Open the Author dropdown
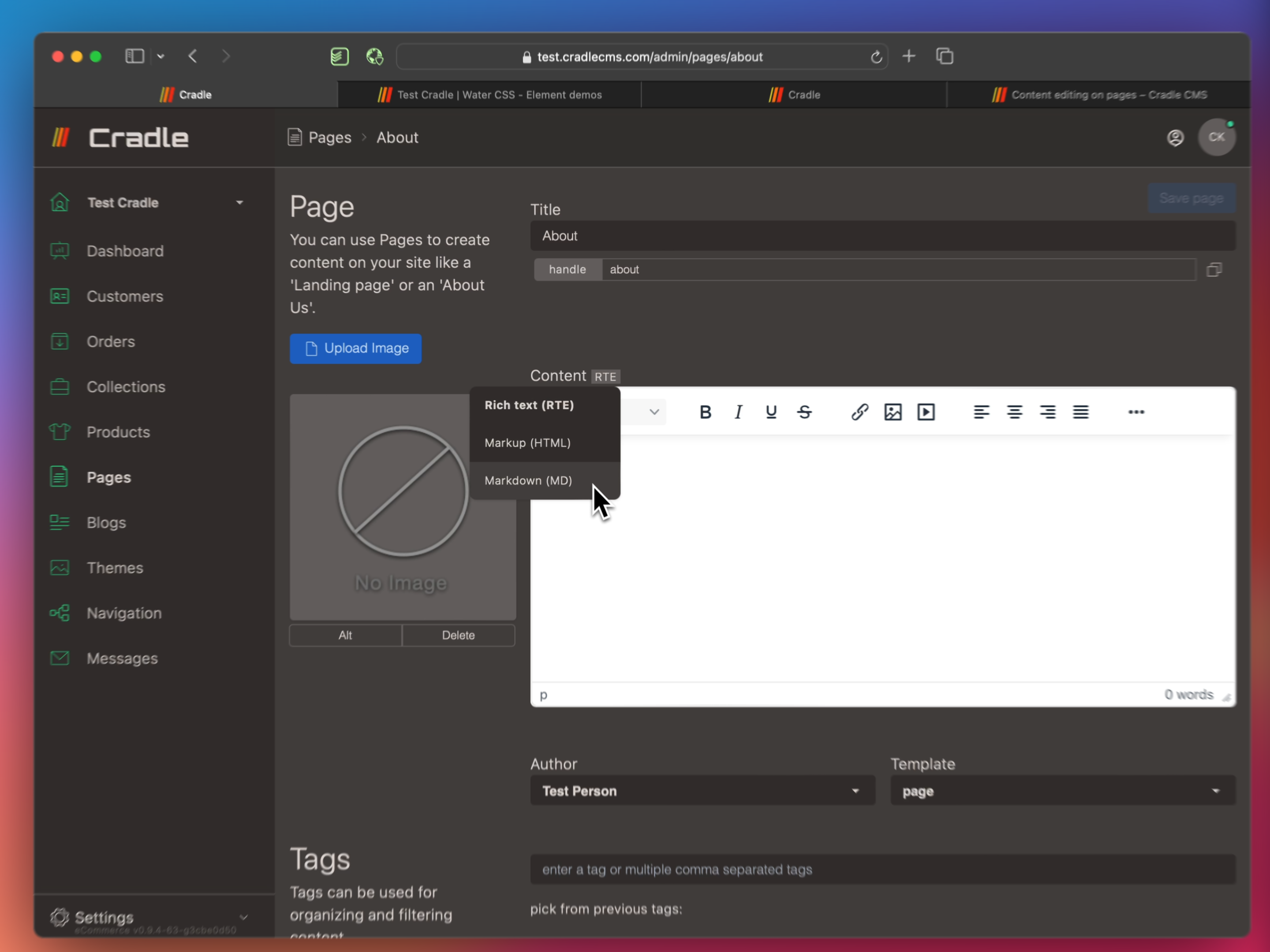Image resolution: width=1270 pixels, height=952 pixels. 702,791
